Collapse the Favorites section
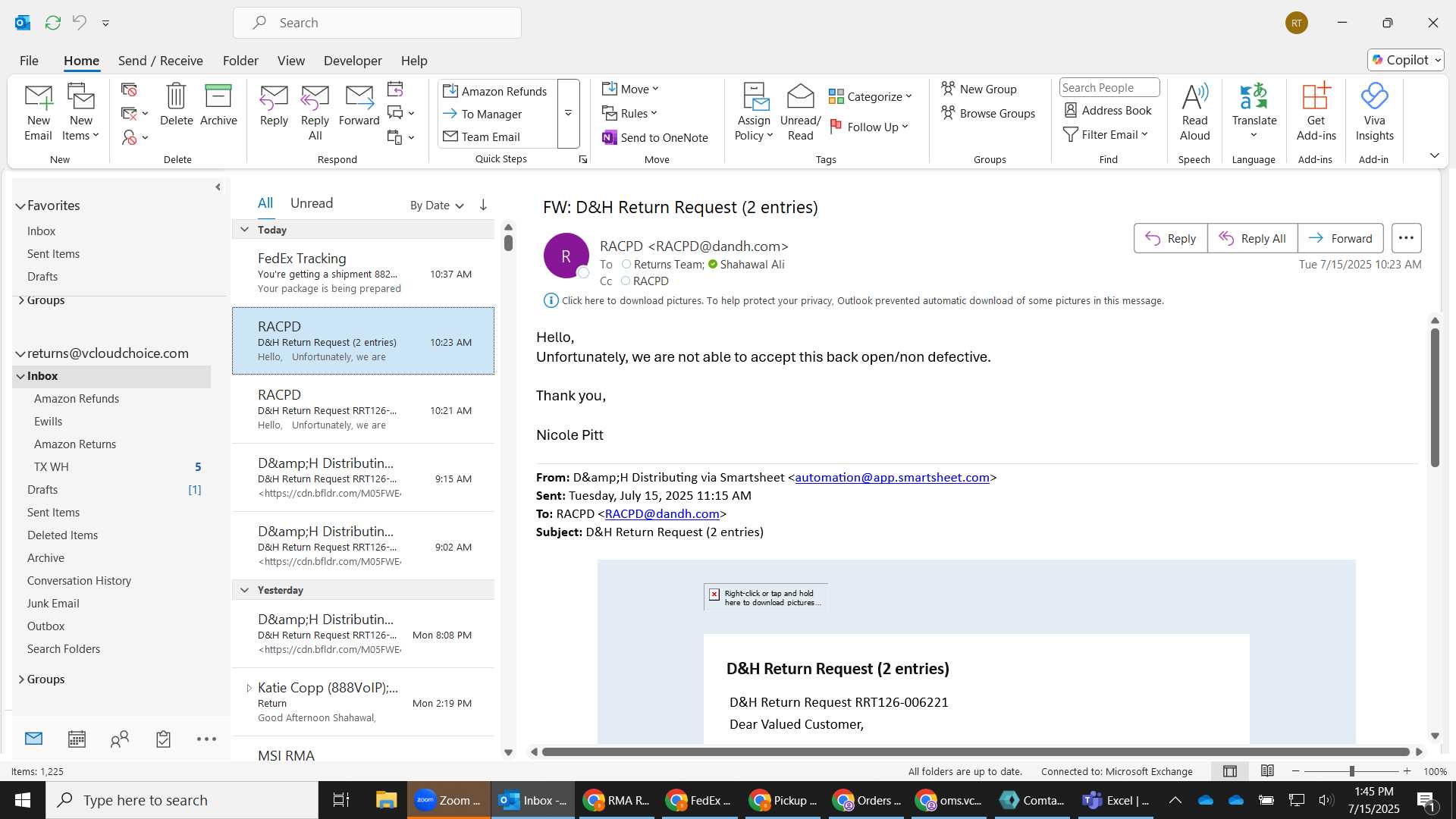1456x819 pixels. pos(20,206)
